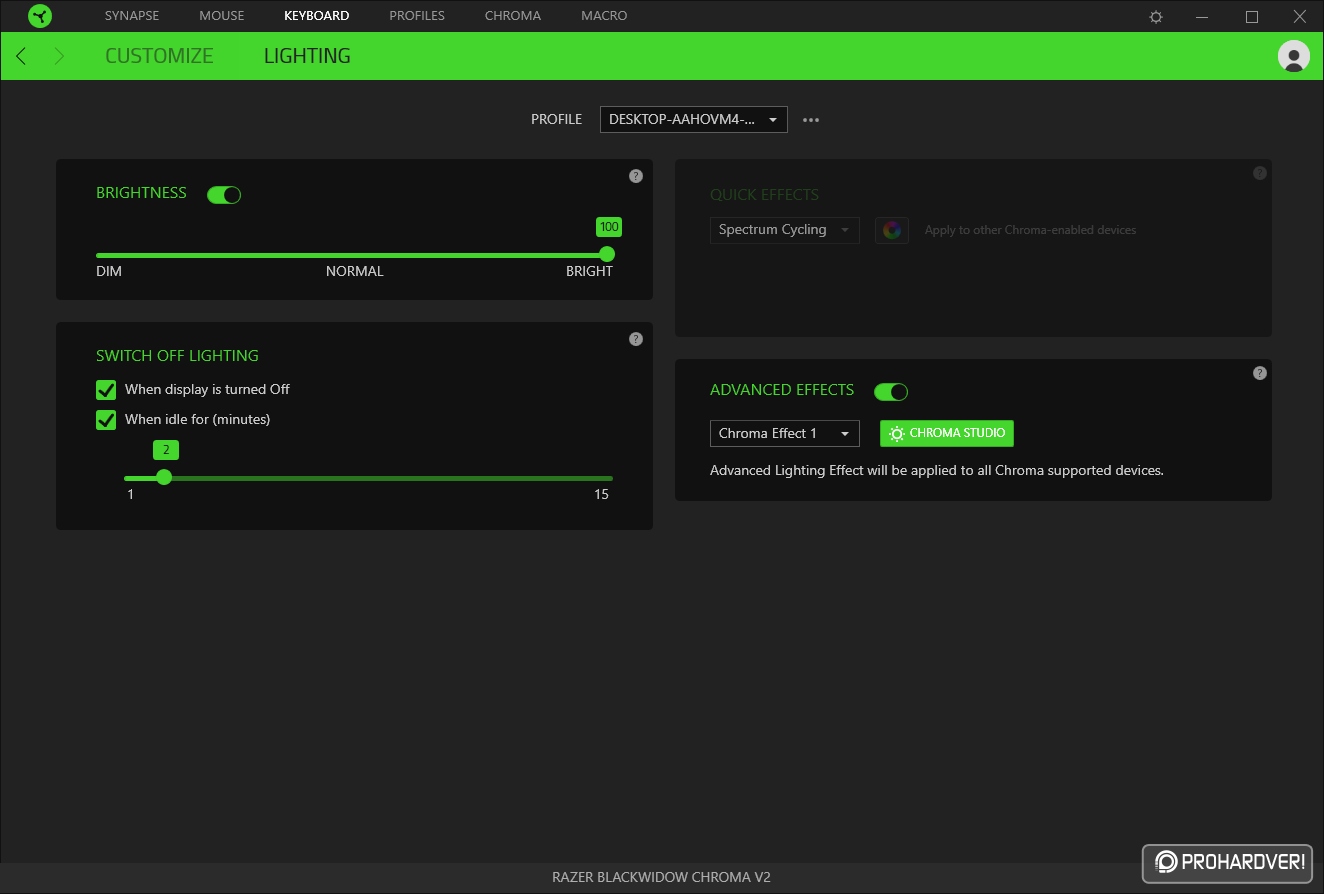1324x894 pixels.
Task: Click the idle minutes slider handle
Action: 164,477
